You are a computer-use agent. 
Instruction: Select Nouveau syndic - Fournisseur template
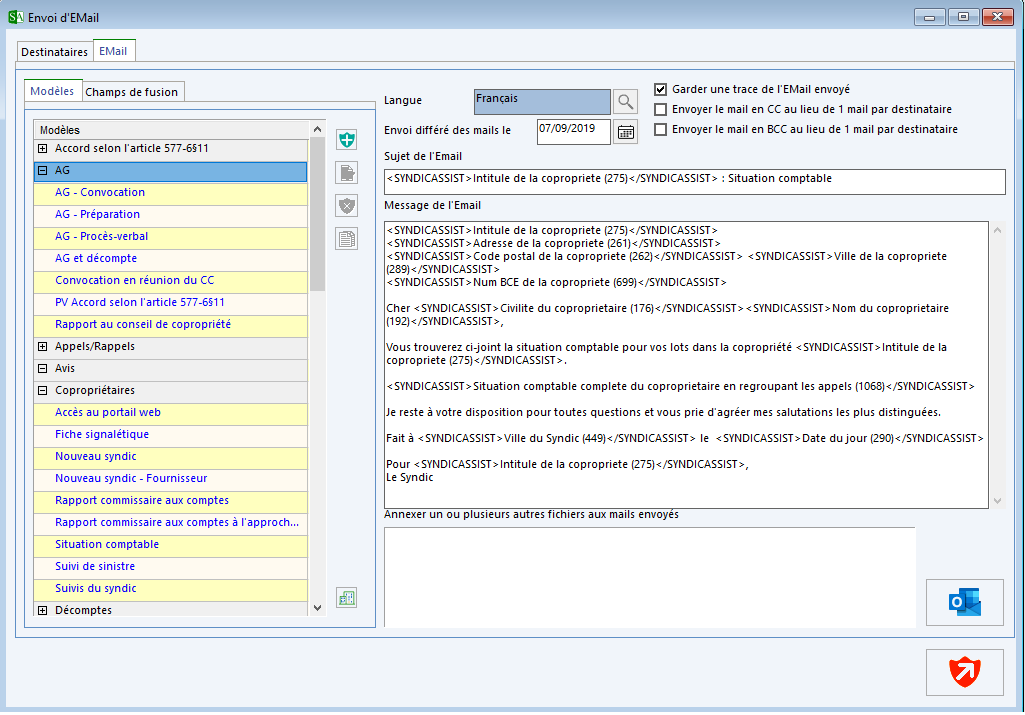pos(171,478)
